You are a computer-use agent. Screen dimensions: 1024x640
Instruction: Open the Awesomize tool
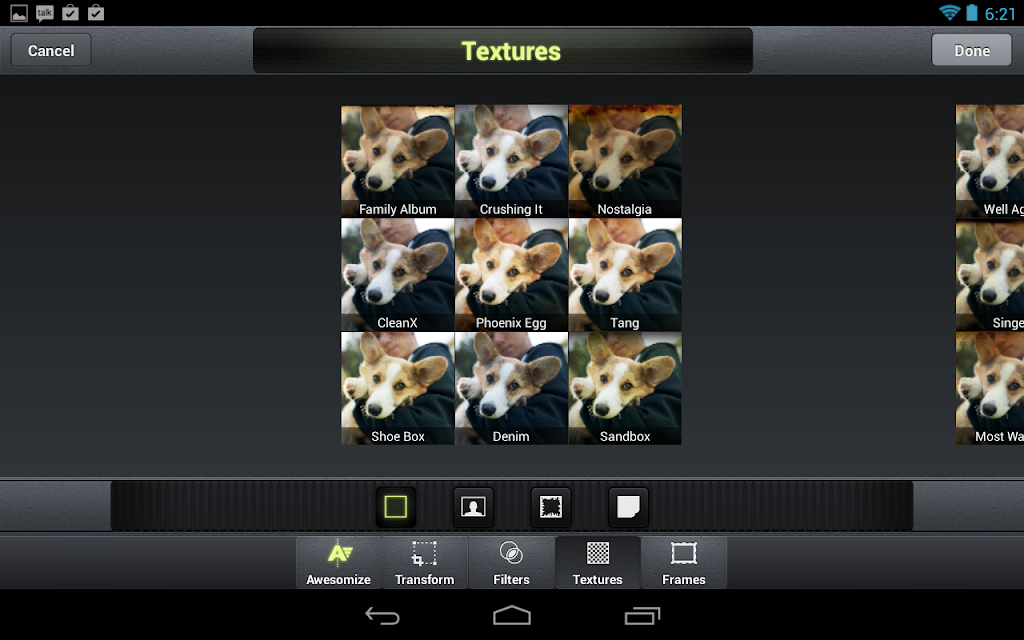pyautogui.click(x=338, y=563)
